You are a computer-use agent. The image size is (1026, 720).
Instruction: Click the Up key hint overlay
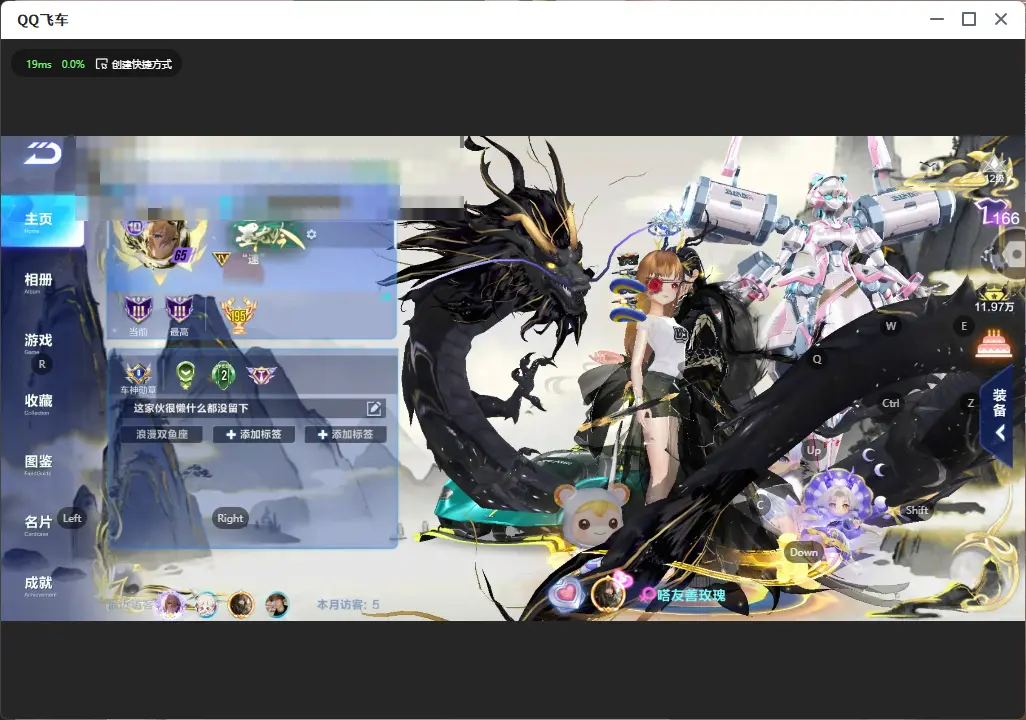(813, 450)
